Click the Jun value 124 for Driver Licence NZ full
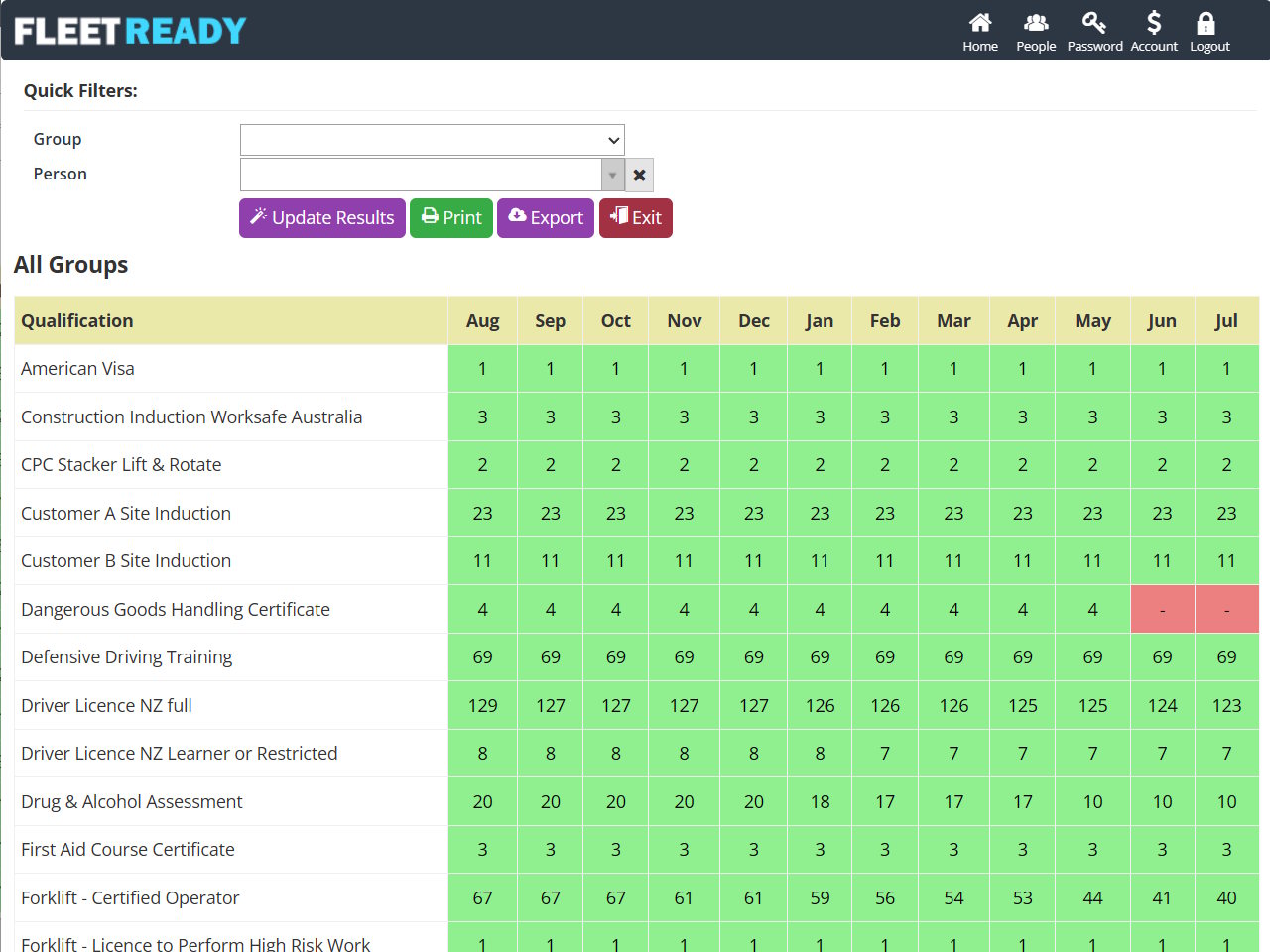The height and width of the screenshot is (952, 1270). coord(1163,705)
